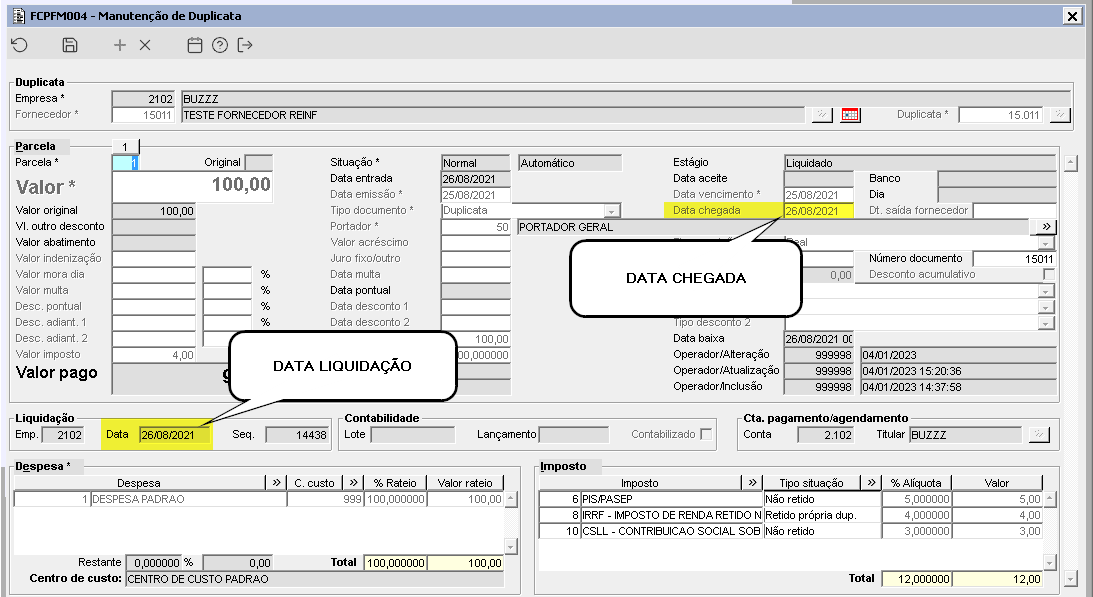This screenshot has height=597, width=1093.
Task: Click the exit door-arrow toolbar icon
Action: (x=245, y=45)
